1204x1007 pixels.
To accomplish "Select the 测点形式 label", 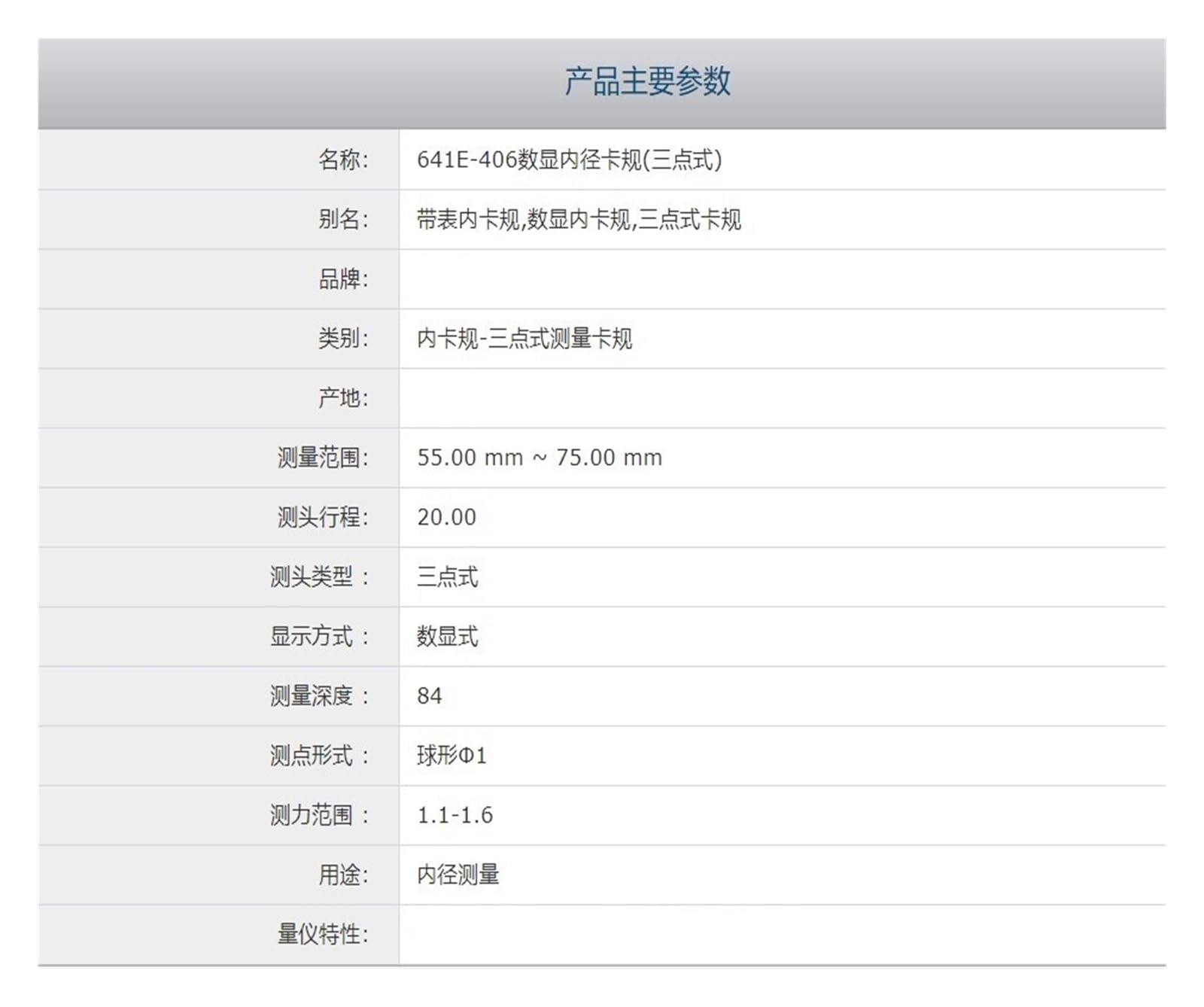I will tap(319, 755).
